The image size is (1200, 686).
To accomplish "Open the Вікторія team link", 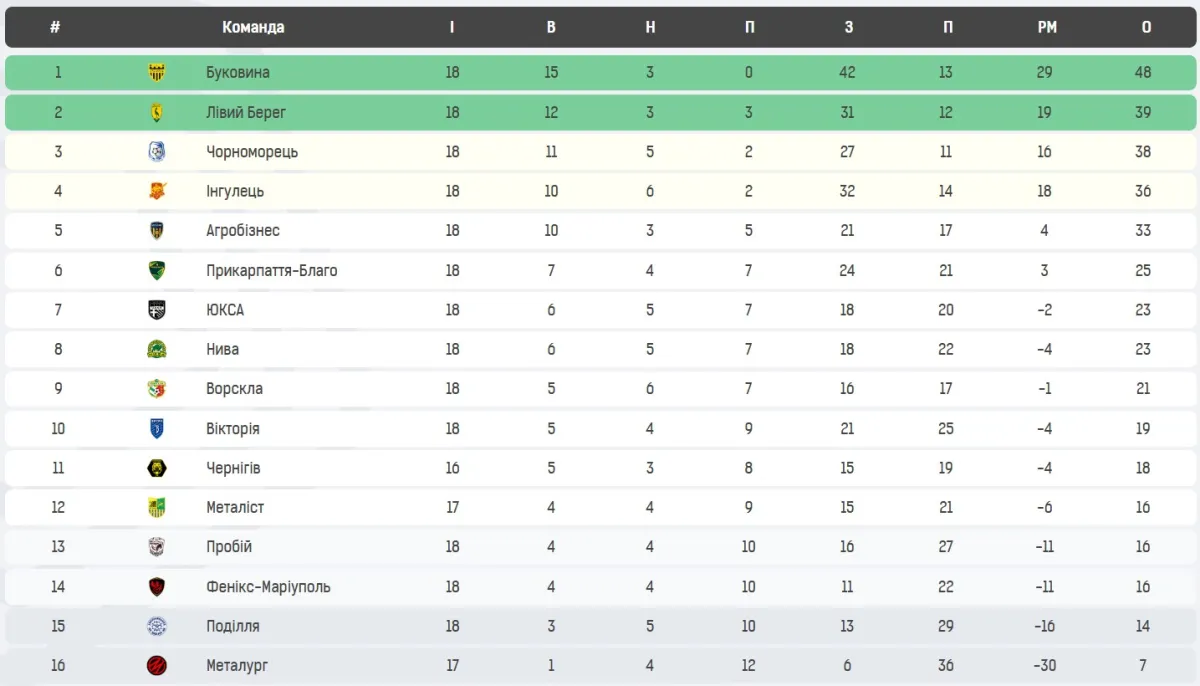I will click(x=233, y=429).
